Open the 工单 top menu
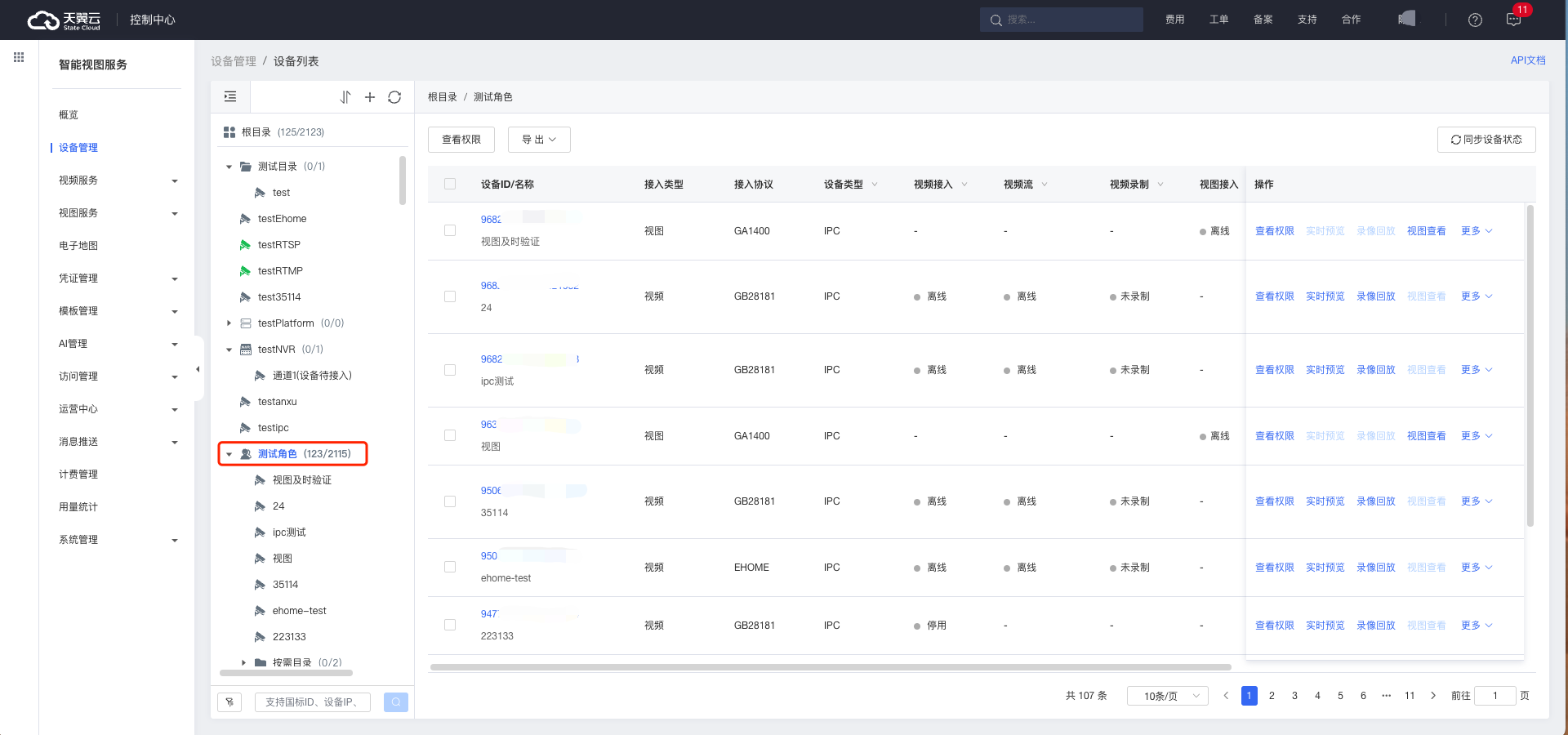The height and width of the screenshot is (735, 1568). coord(1219,20)
